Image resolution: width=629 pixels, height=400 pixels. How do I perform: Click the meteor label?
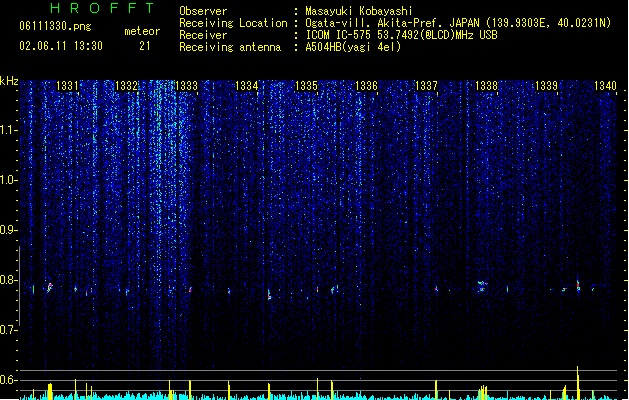tap(142, 31)
